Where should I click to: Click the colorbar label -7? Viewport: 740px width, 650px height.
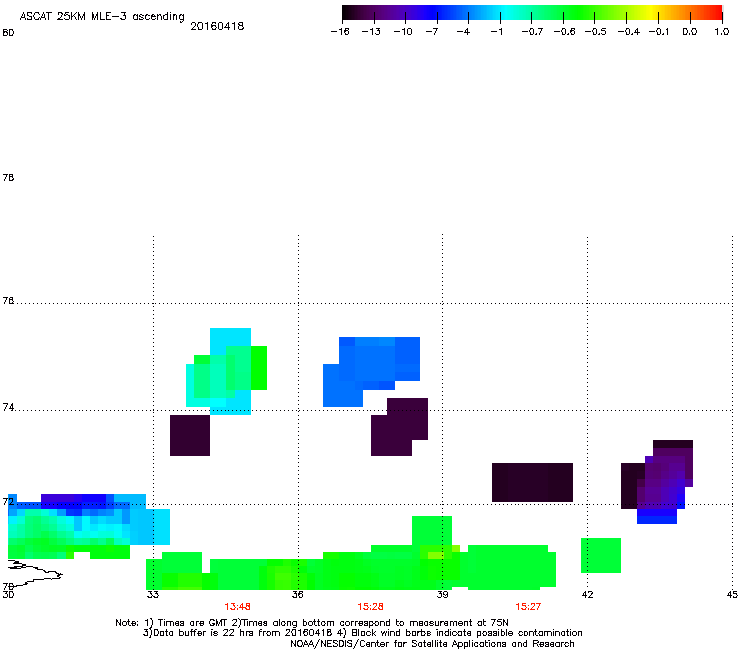(432, 32)
